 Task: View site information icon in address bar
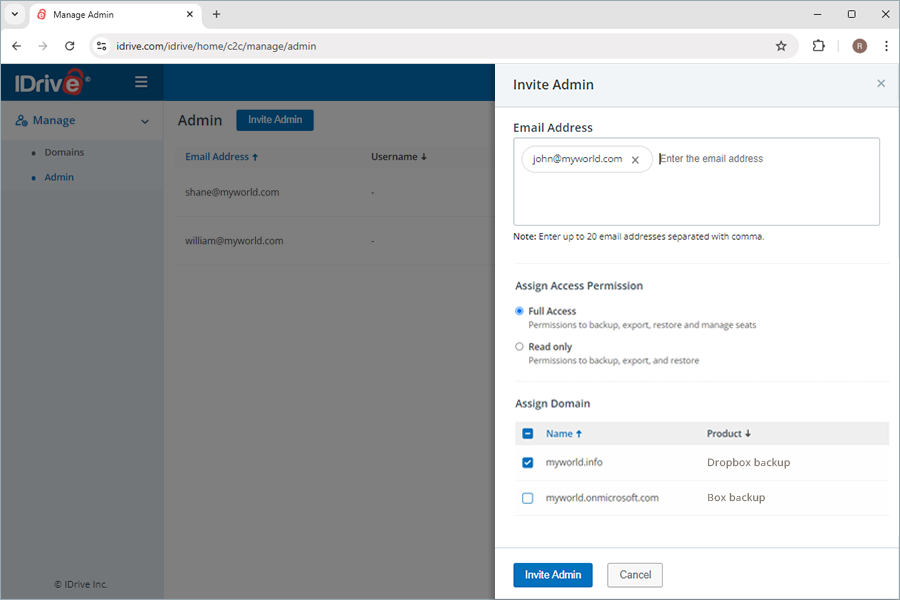(x=102, y=46)
